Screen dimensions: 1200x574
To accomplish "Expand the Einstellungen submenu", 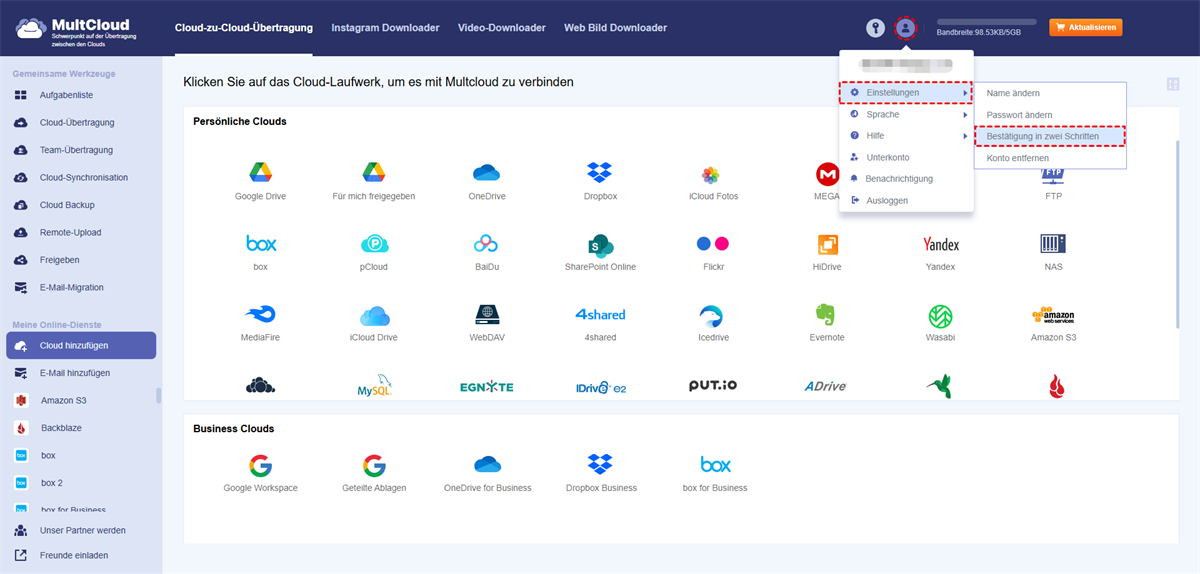I will tap(907, 93).
